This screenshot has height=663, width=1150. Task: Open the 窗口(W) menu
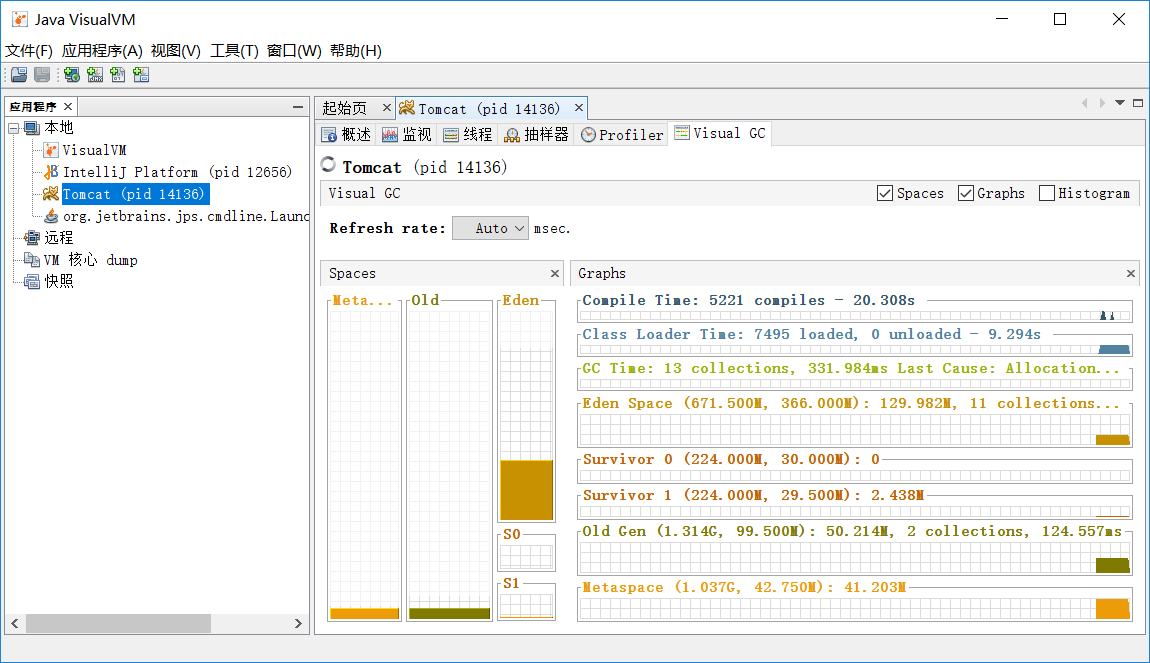[x=294, y=51]
